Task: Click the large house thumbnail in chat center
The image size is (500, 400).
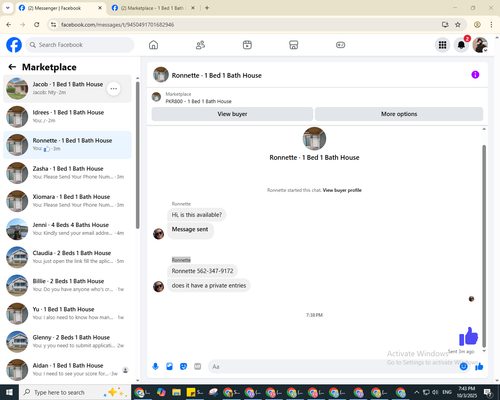Action: point(314,139)
